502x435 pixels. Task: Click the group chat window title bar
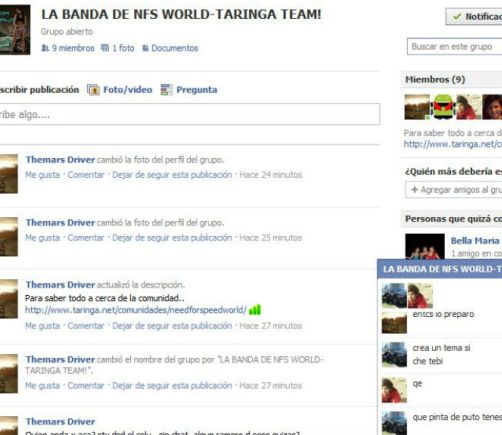440,269
